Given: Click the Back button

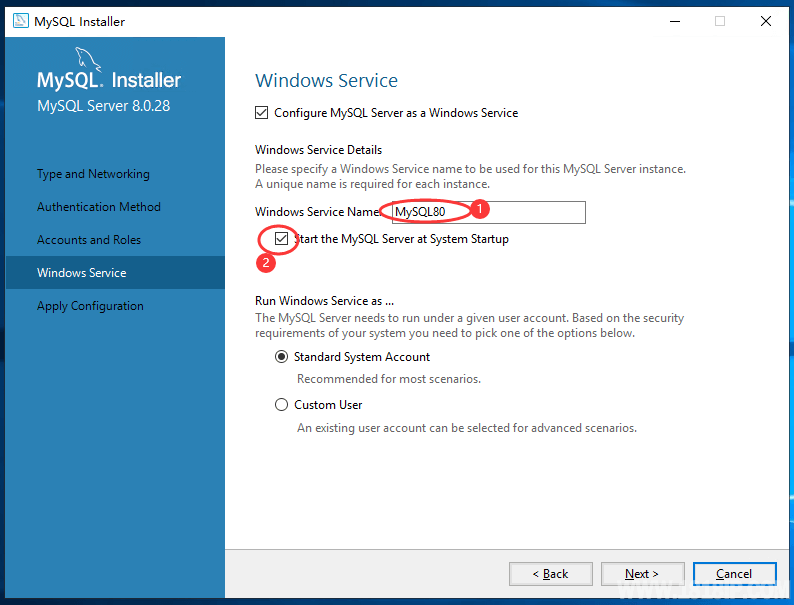Looking at the screenshot, I should point(550,574).
